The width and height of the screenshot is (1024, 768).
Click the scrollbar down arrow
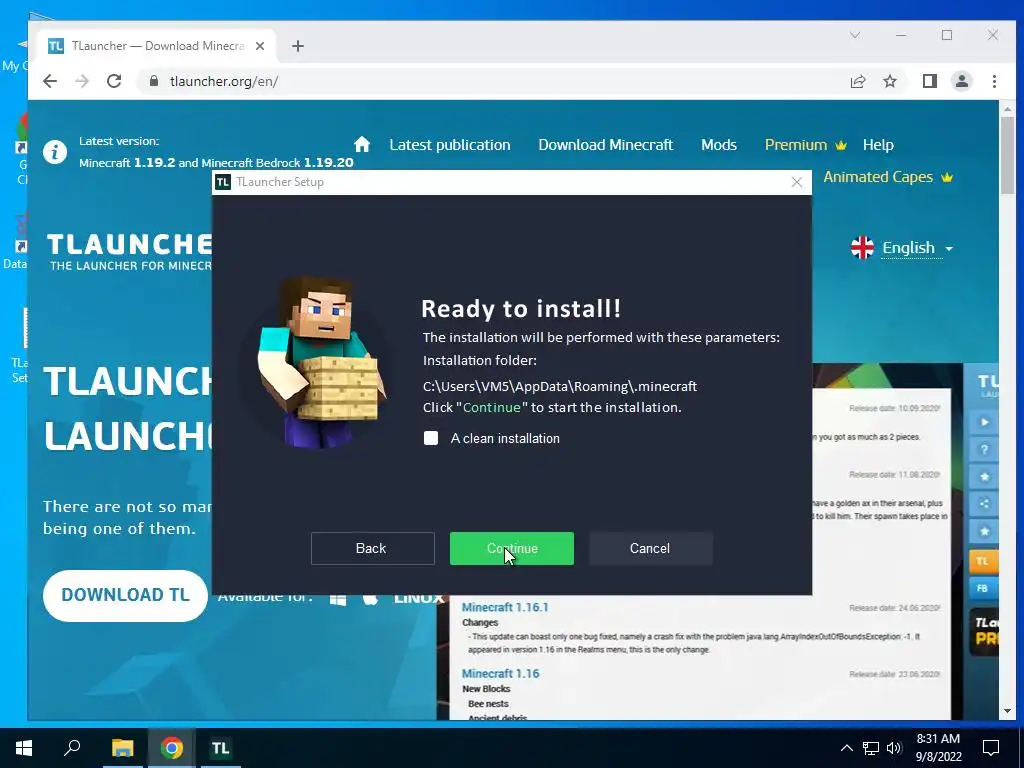point(1007,711)
